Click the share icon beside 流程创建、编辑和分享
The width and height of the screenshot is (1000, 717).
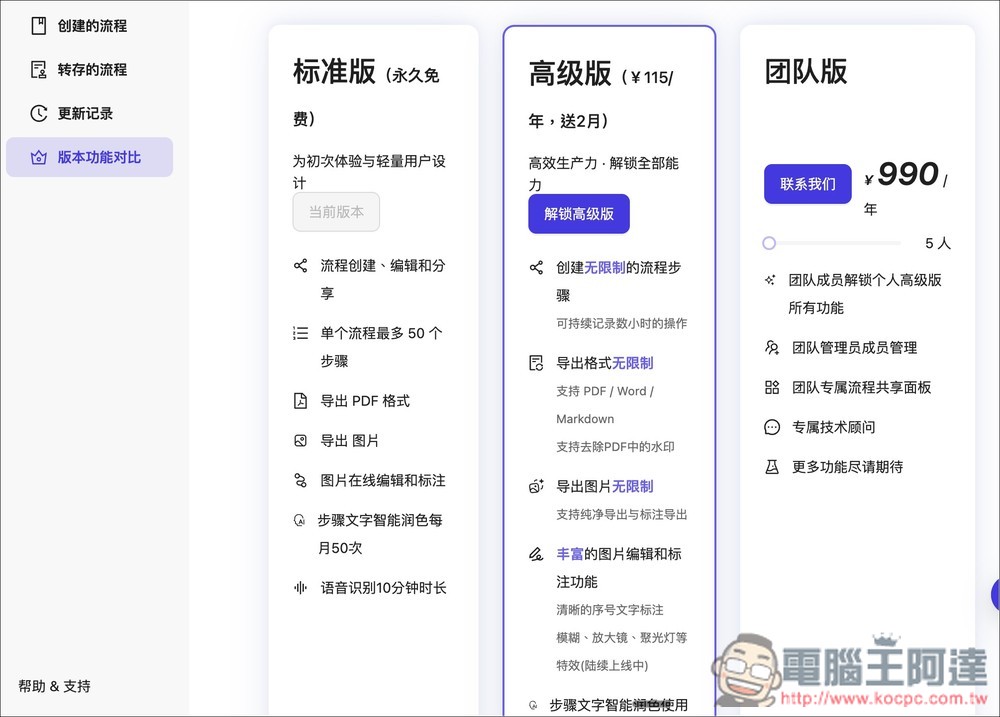(300, 266)
